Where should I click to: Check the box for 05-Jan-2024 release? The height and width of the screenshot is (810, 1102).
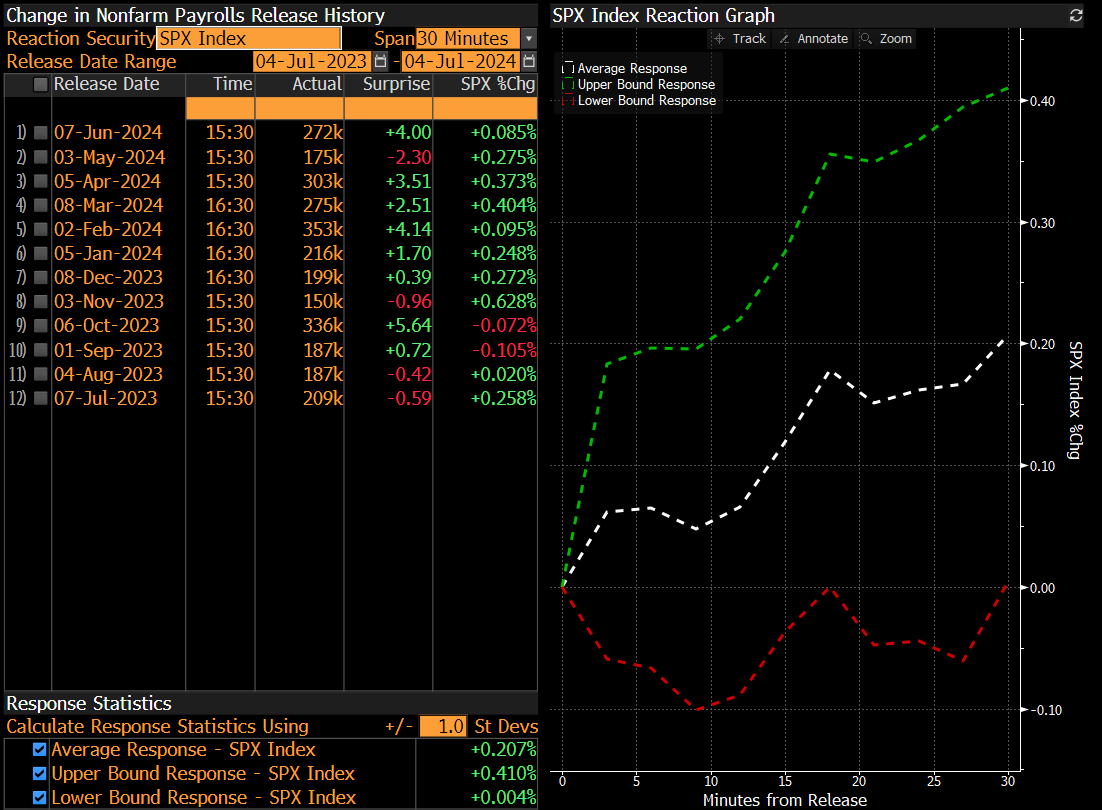coord(41,253)
